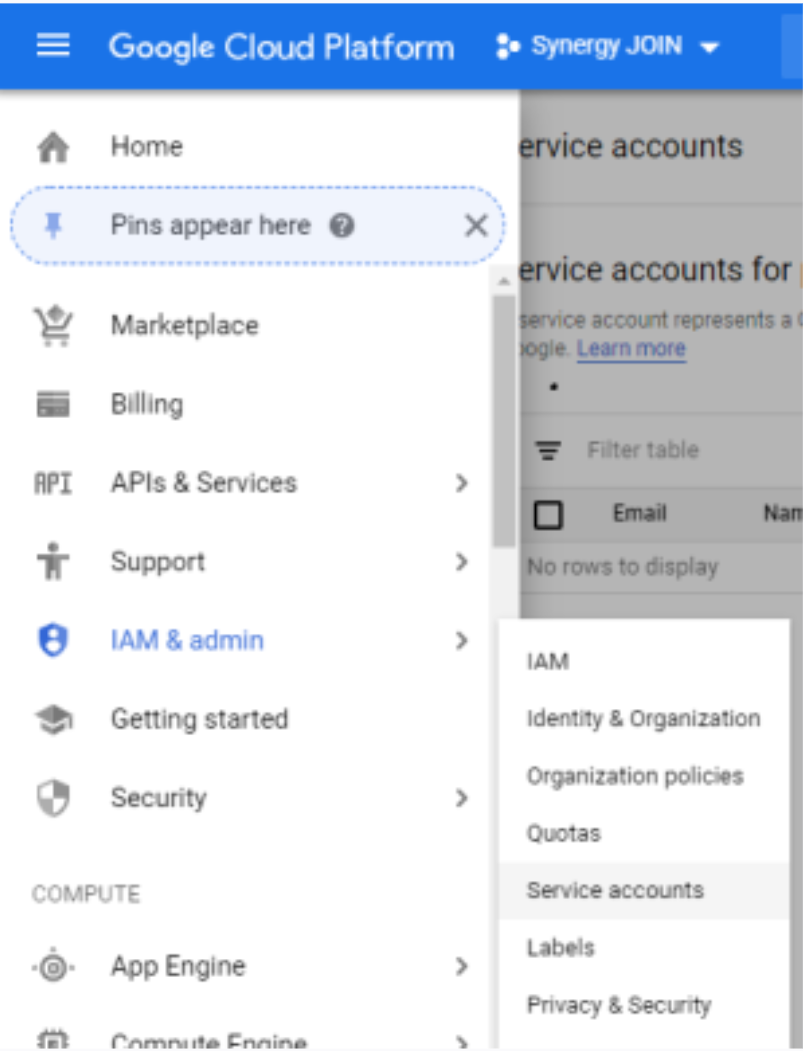
Task: Choose Privacy & Security in submenu
Action: tap(644, 1005)
